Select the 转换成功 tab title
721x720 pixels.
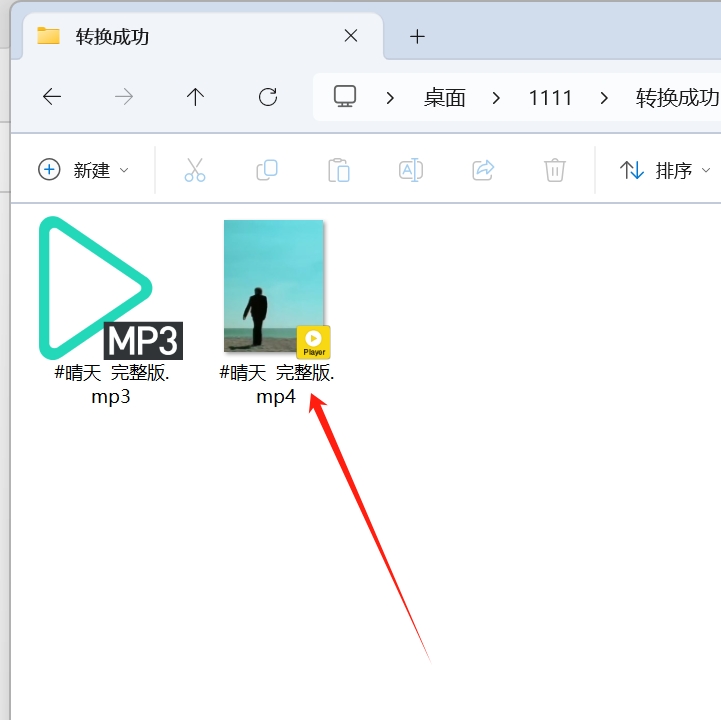(x=113, y=37)
